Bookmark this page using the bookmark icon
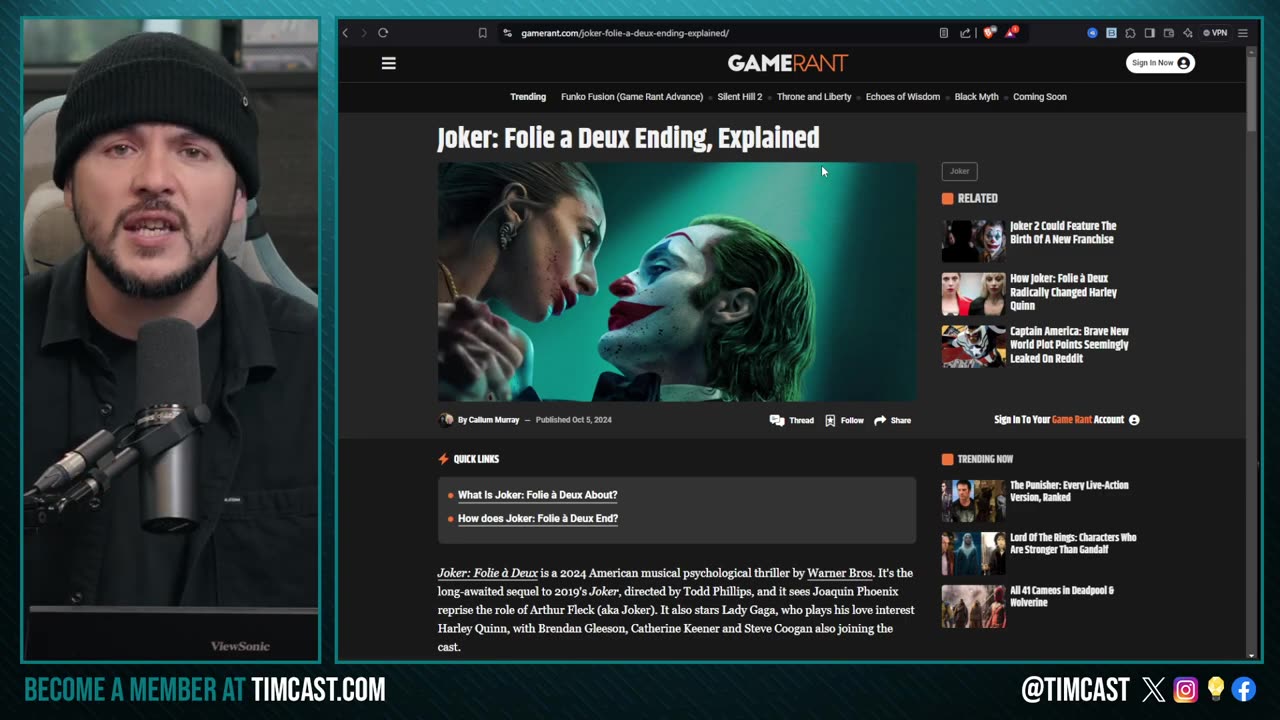 point(482,33)
